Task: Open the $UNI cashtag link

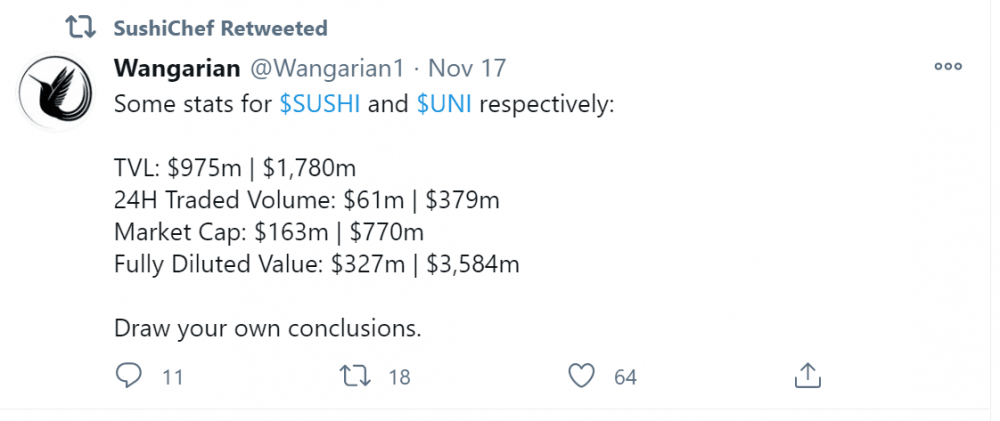Action: click(445, 104)
